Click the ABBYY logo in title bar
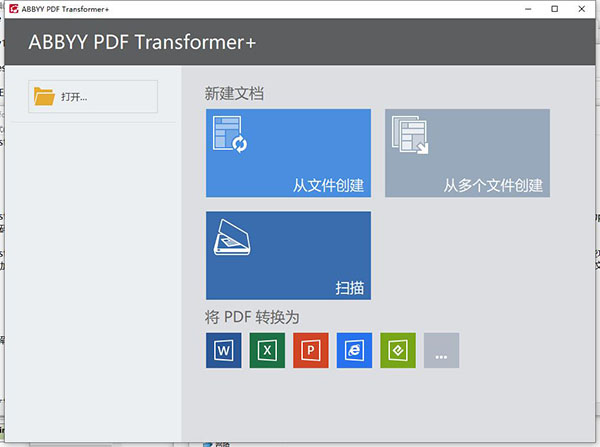This screenshot has width=600, height=447. (x=14, y=9)
